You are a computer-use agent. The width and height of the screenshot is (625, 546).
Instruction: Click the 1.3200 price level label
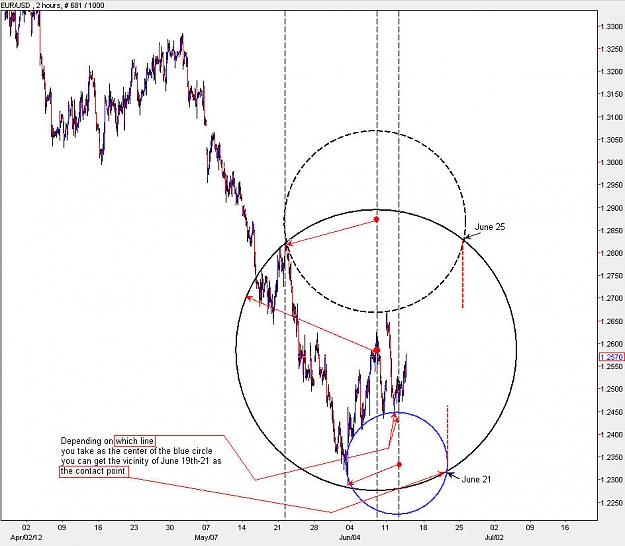pos(612,72)
